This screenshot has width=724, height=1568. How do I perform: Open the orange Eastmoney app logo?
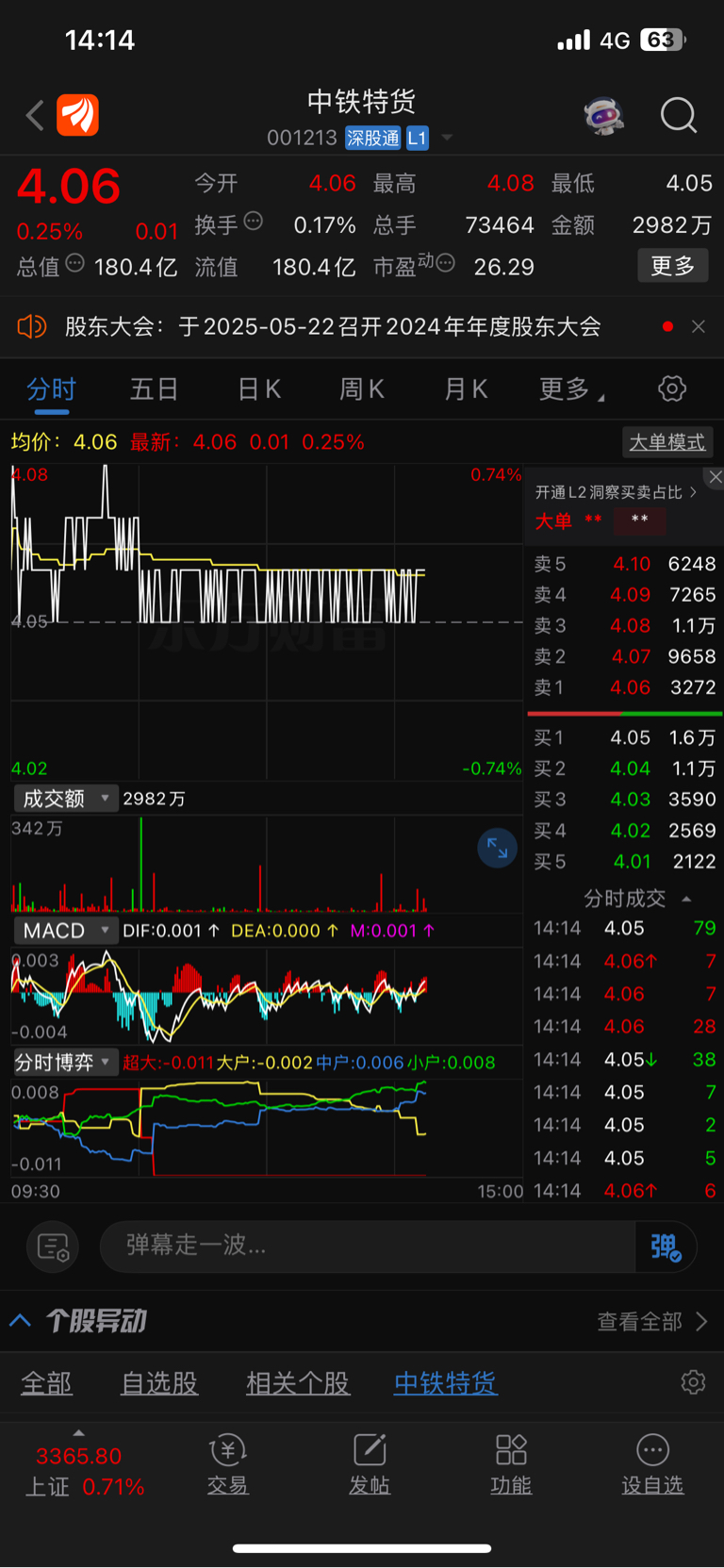coord(78,116)
